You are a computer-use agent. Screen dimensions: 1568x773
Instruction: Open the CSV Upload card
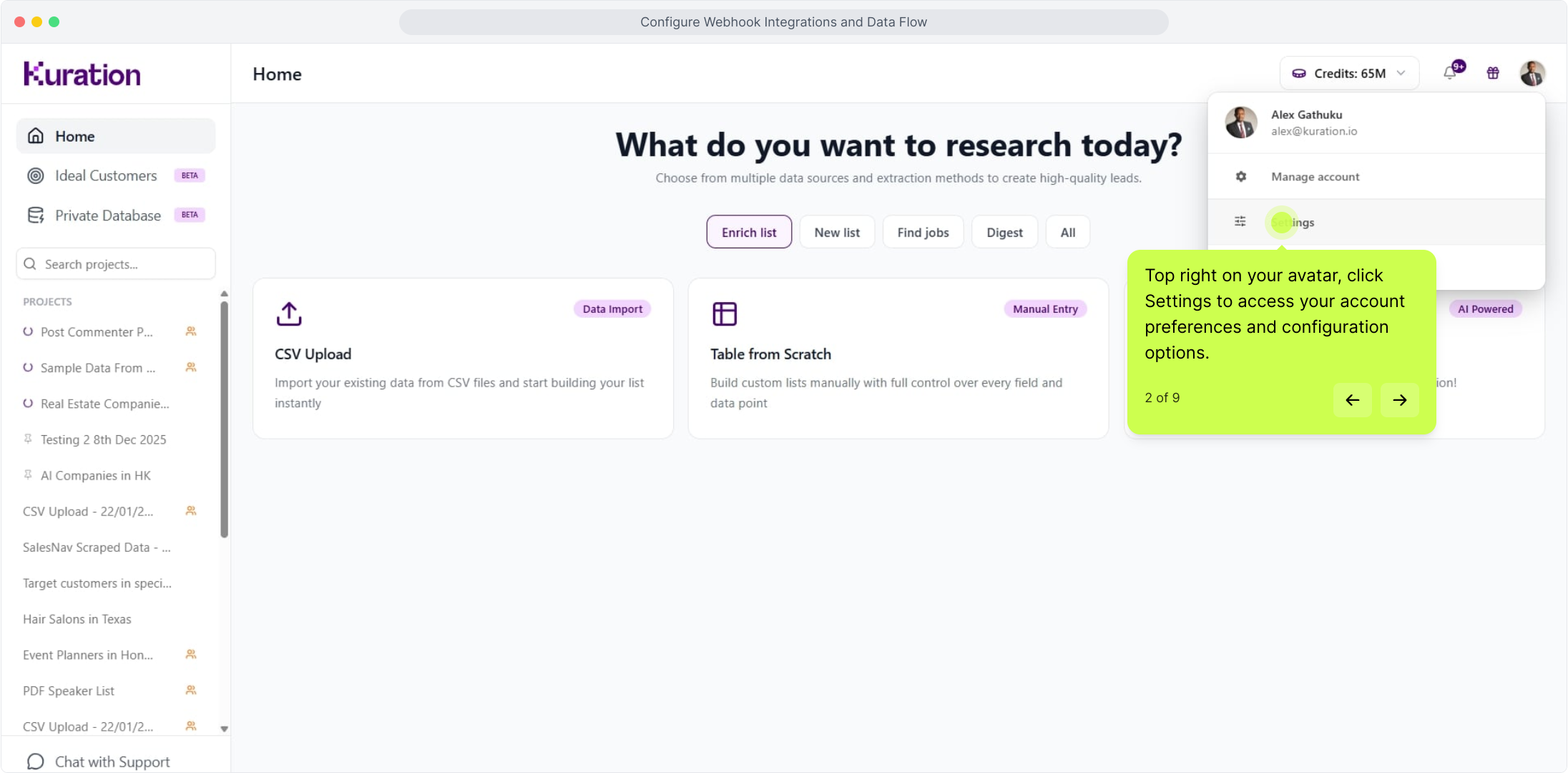(x=463, y=359)
